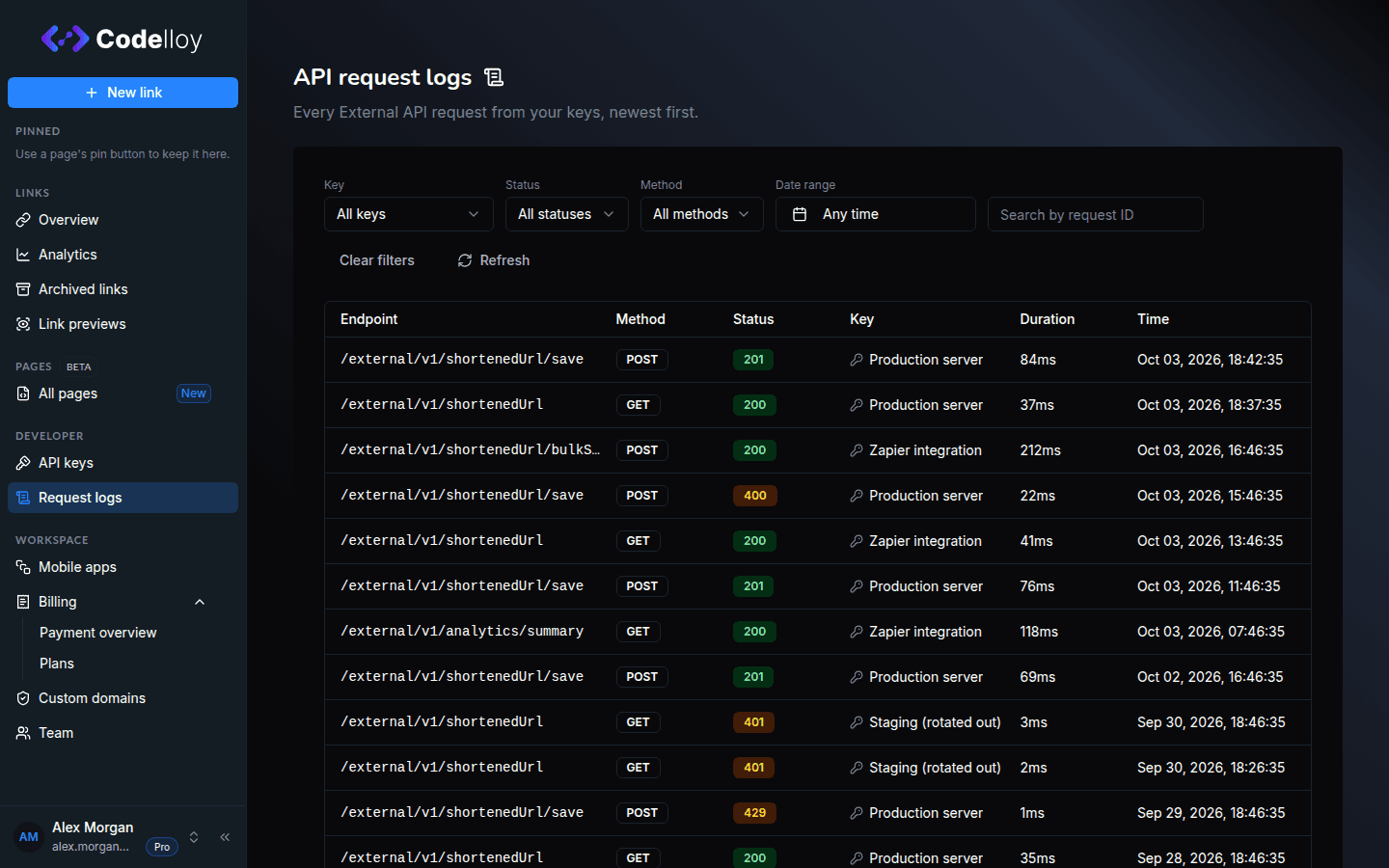Click the Overview link icon in sidebar
The height and width of the screenshot is (868, 1389).
click(23, 220)
